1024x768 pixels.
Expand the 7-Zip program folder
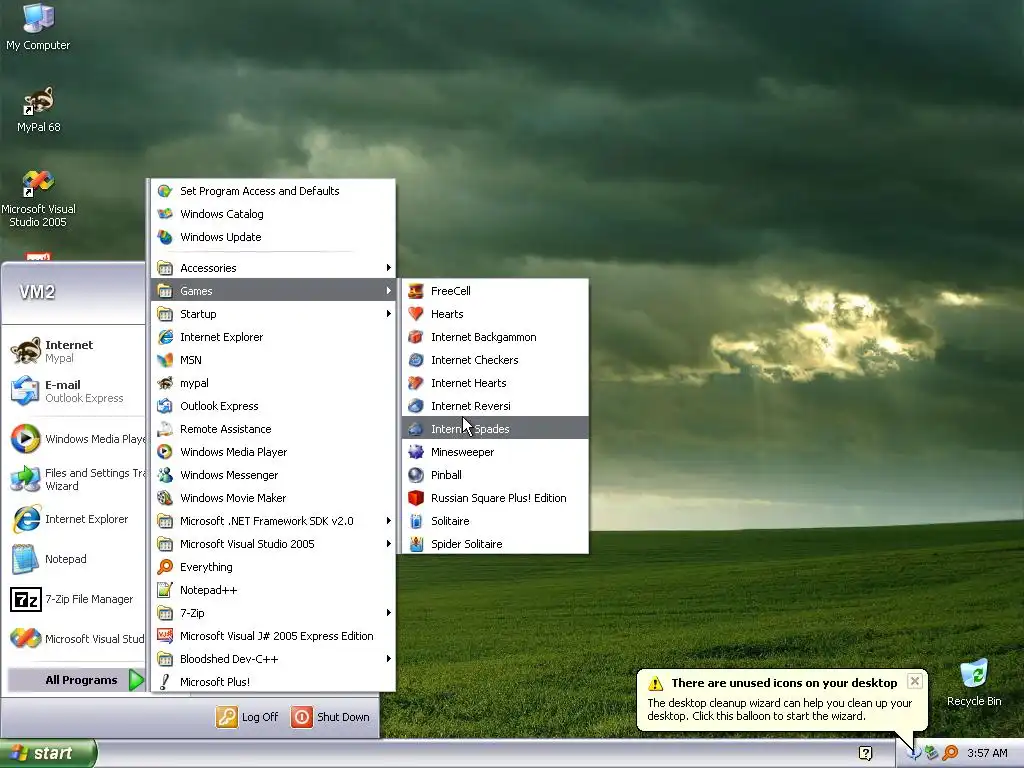pos(273,613)
